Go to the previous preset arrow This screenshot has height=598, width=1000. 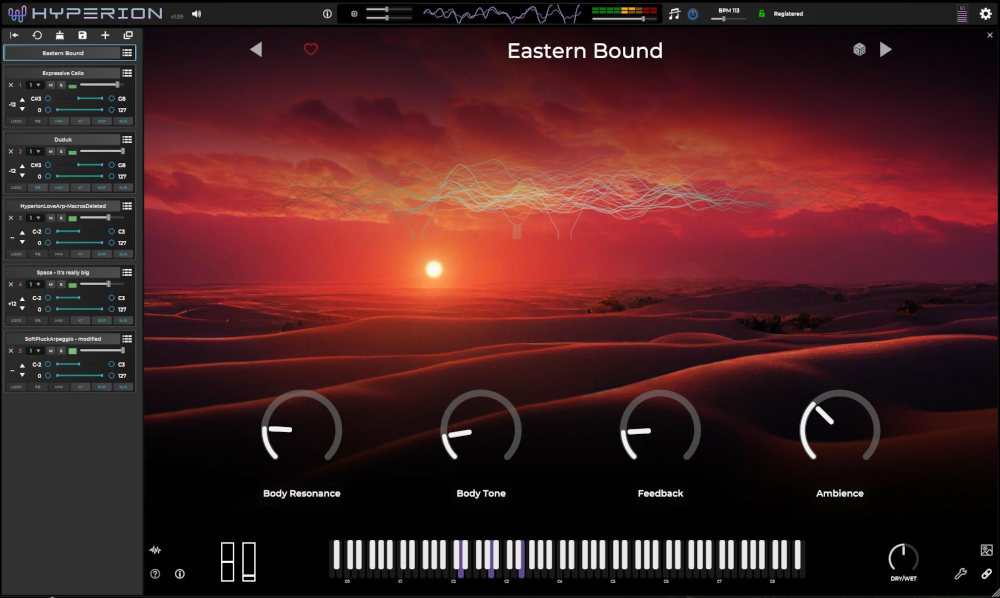[256, 50]
